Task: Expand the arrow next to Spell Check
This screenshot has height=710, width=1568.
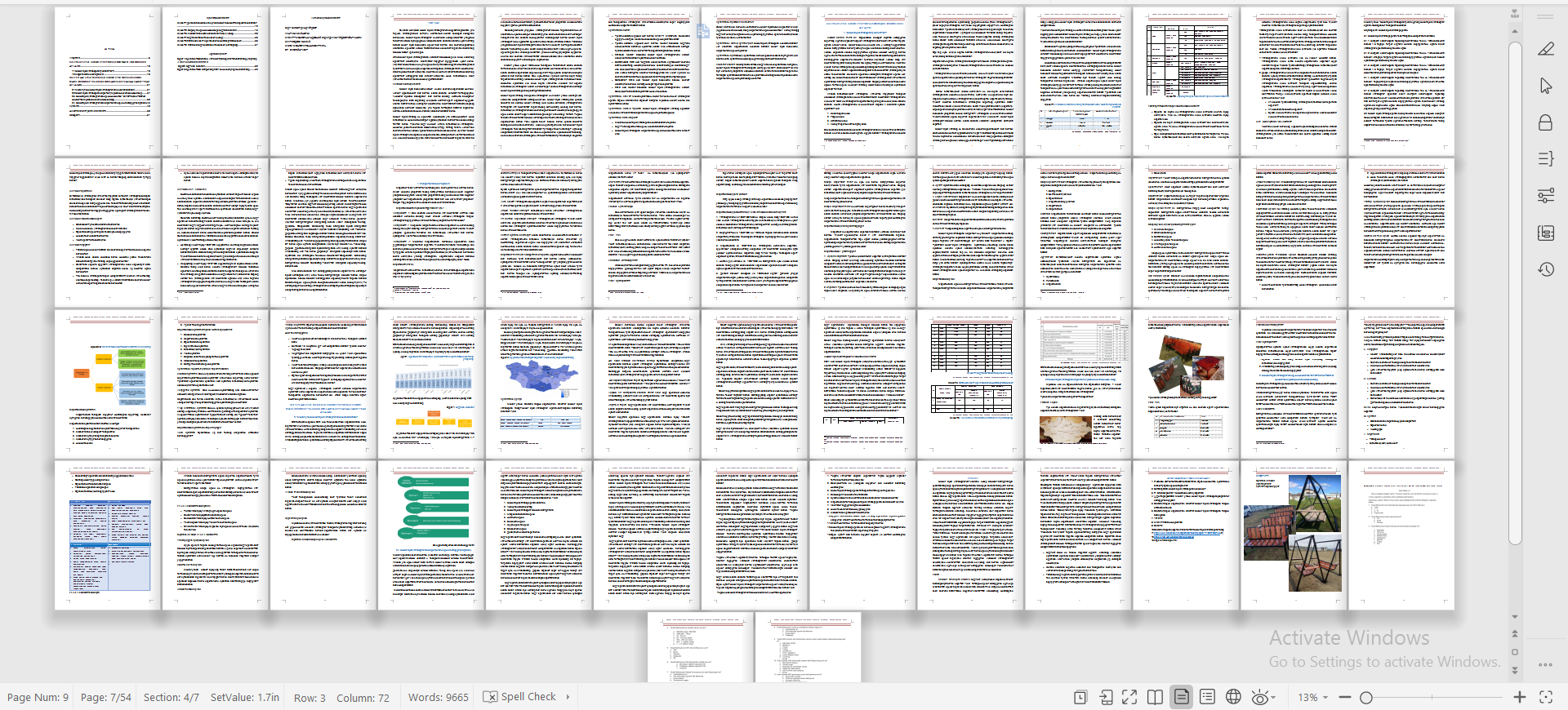Action: point(568,697)
